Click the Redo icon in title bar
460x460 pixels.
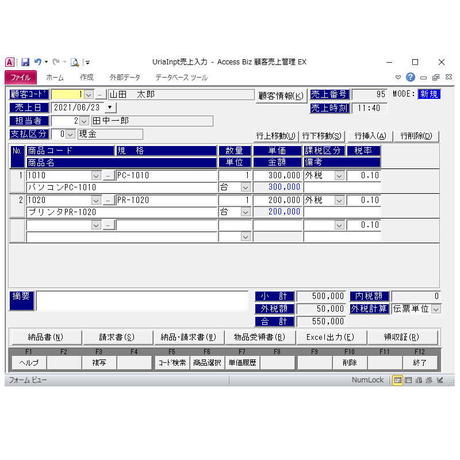coord(56,62)
